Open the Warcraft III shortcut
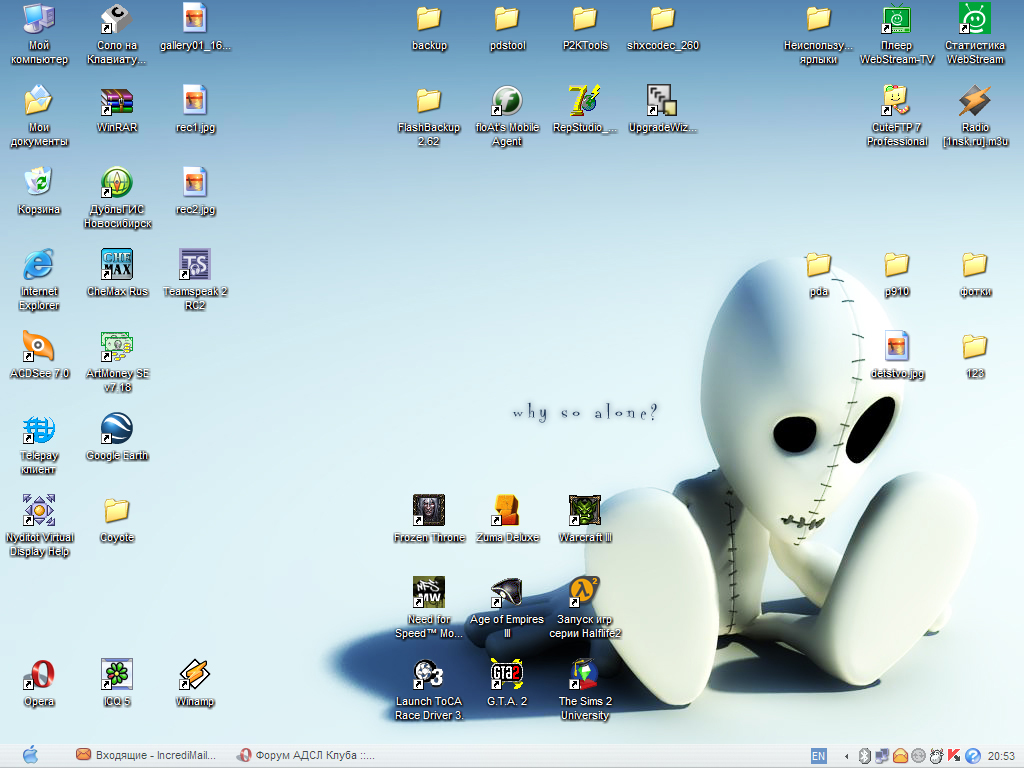Viewport: 1024px width, 768px height. click(585, 512)
